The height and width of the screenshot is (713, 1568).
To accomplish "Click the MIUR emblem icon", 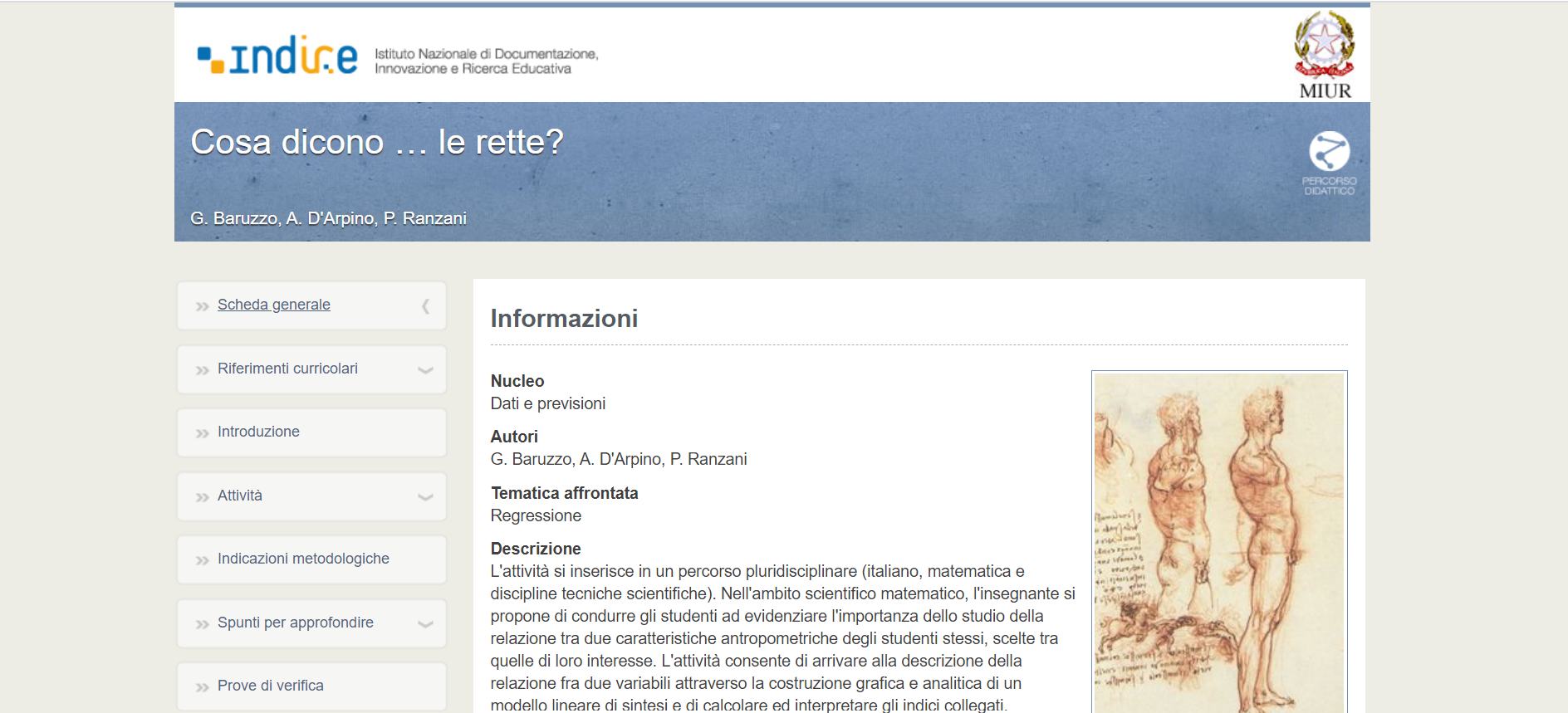I will pyautogui.click(x=1324, y=46).
